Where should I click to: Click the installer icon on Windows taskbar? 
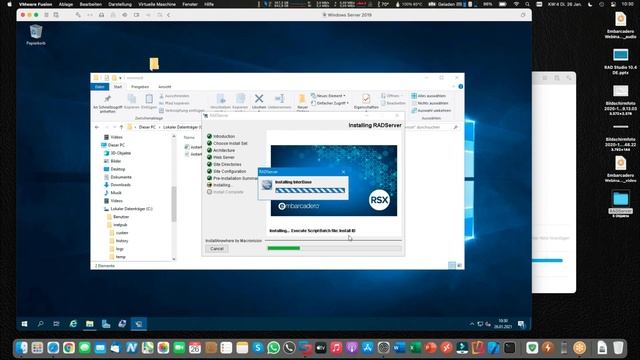[139, 324]
